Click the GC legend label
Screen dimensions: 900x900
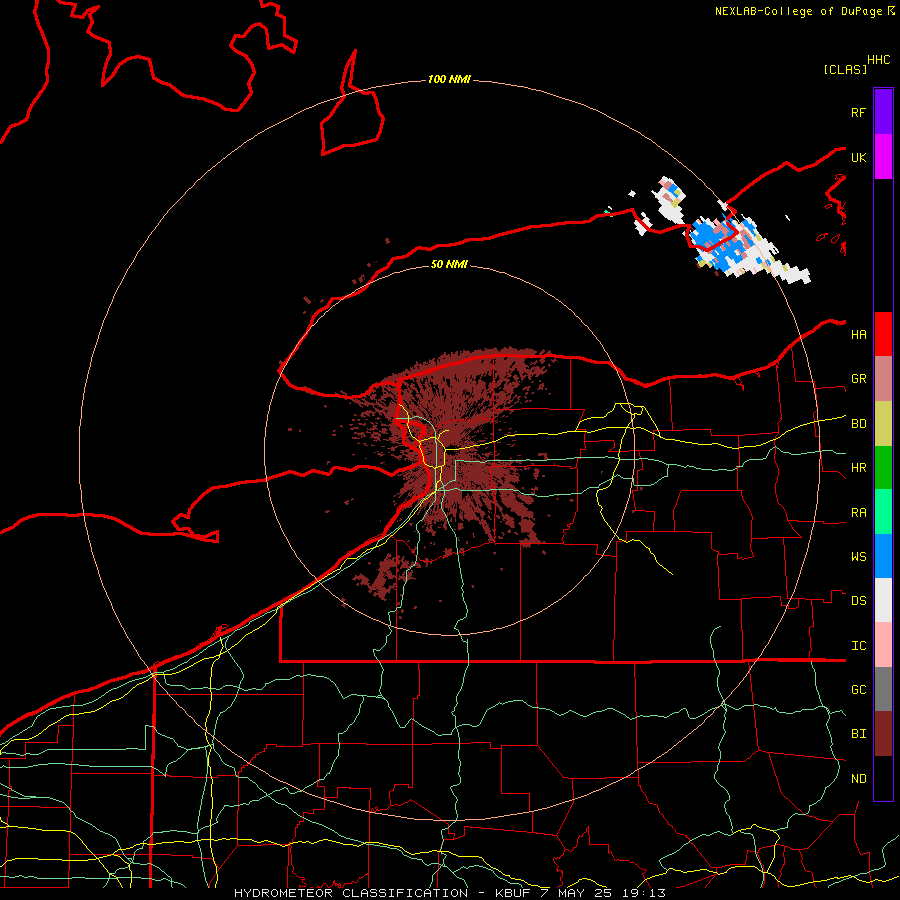tap(858, 690)
